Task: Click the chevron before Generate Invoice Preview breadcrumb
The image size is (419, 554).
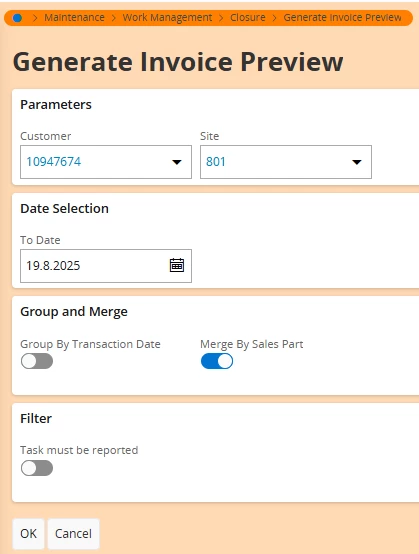Action: 275,18
